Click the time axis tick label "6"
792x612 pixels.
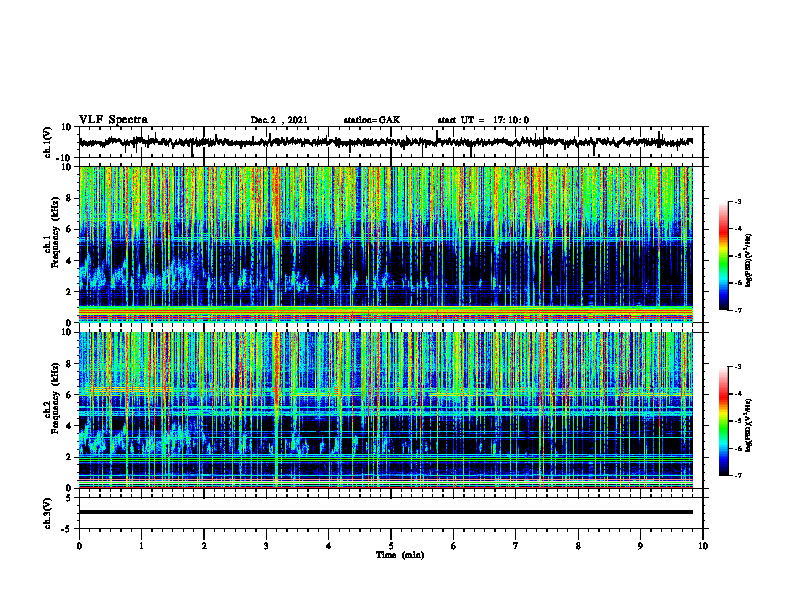pos(453,546)
